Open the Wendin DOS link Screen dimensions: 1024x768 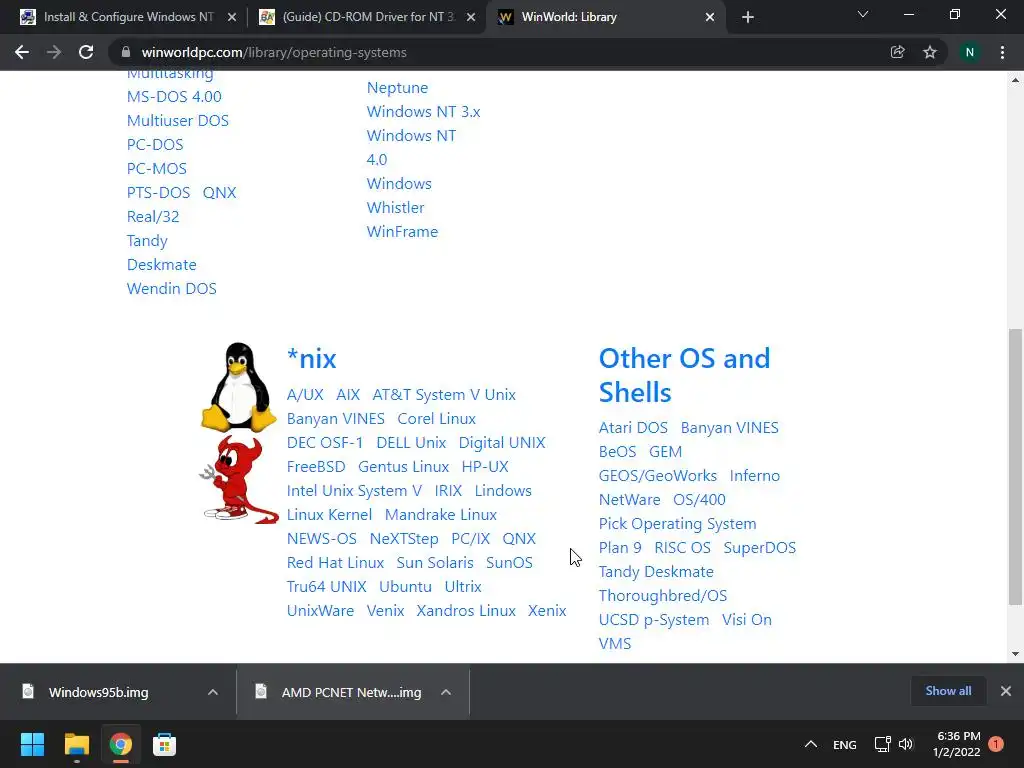click(172, 289)
